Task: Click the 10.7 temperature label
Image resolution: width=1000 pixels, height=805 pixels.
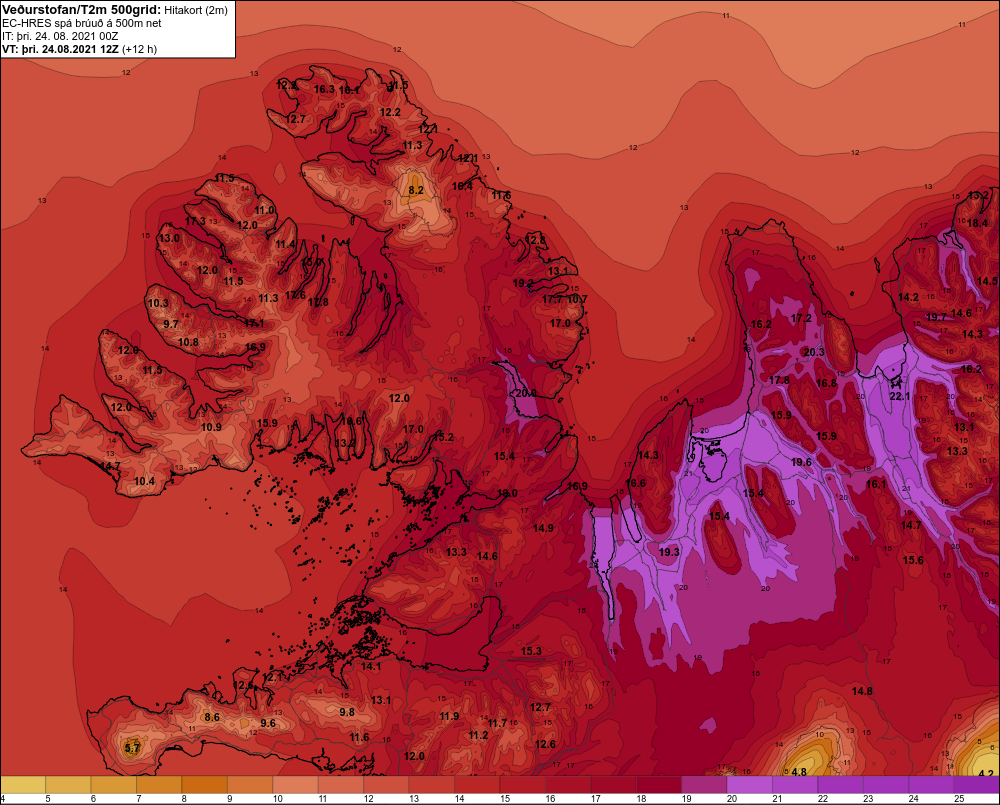Action: 577,299
